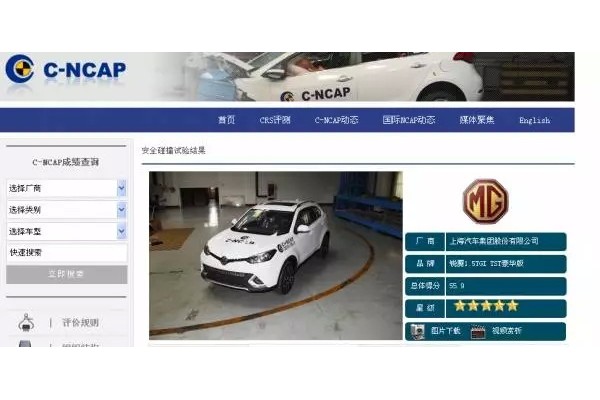The image size is (600, 400).
Task: Select the 锐腾1.5TGI TST豪华版 model text
Action: point(486,264)
